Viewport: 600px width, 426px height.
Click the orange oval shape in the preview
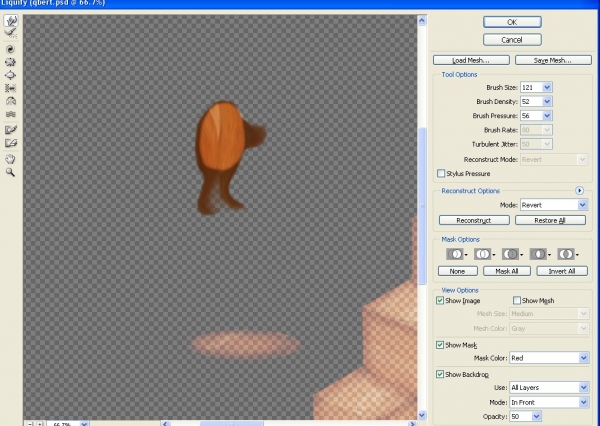click(222, 138)
